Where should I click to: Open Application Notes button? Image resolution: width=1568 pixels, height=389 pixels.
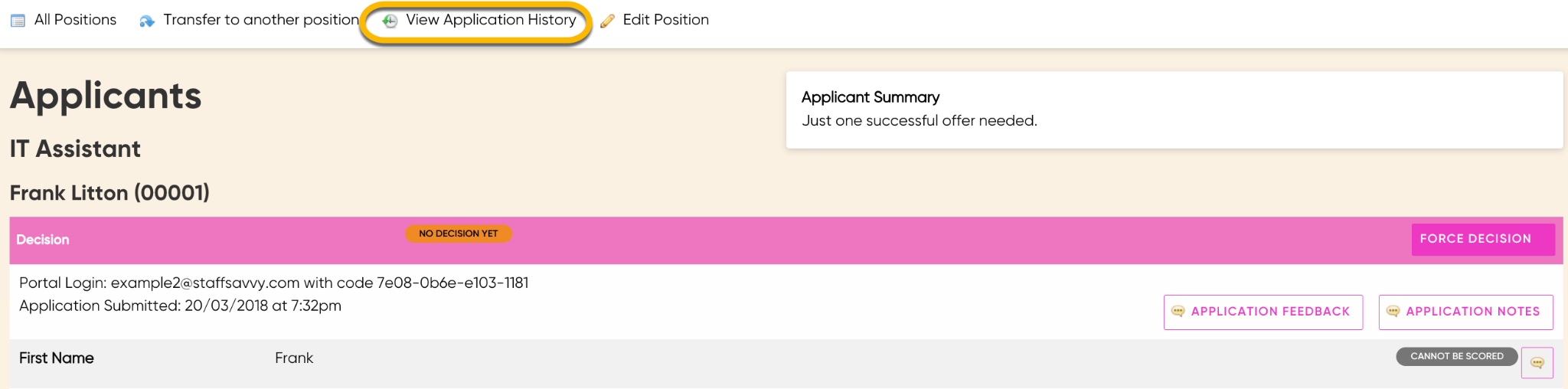tap(1466, 312)
